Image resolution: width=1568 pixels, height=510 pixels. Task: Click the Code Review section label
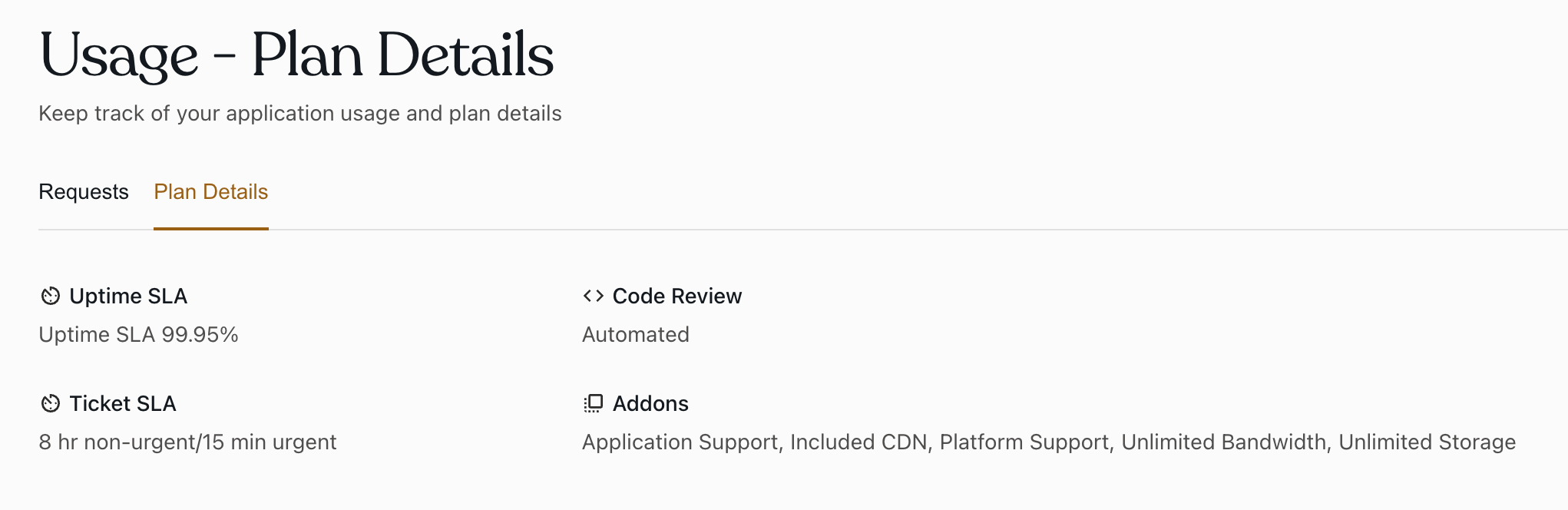(x=676, y=296)
